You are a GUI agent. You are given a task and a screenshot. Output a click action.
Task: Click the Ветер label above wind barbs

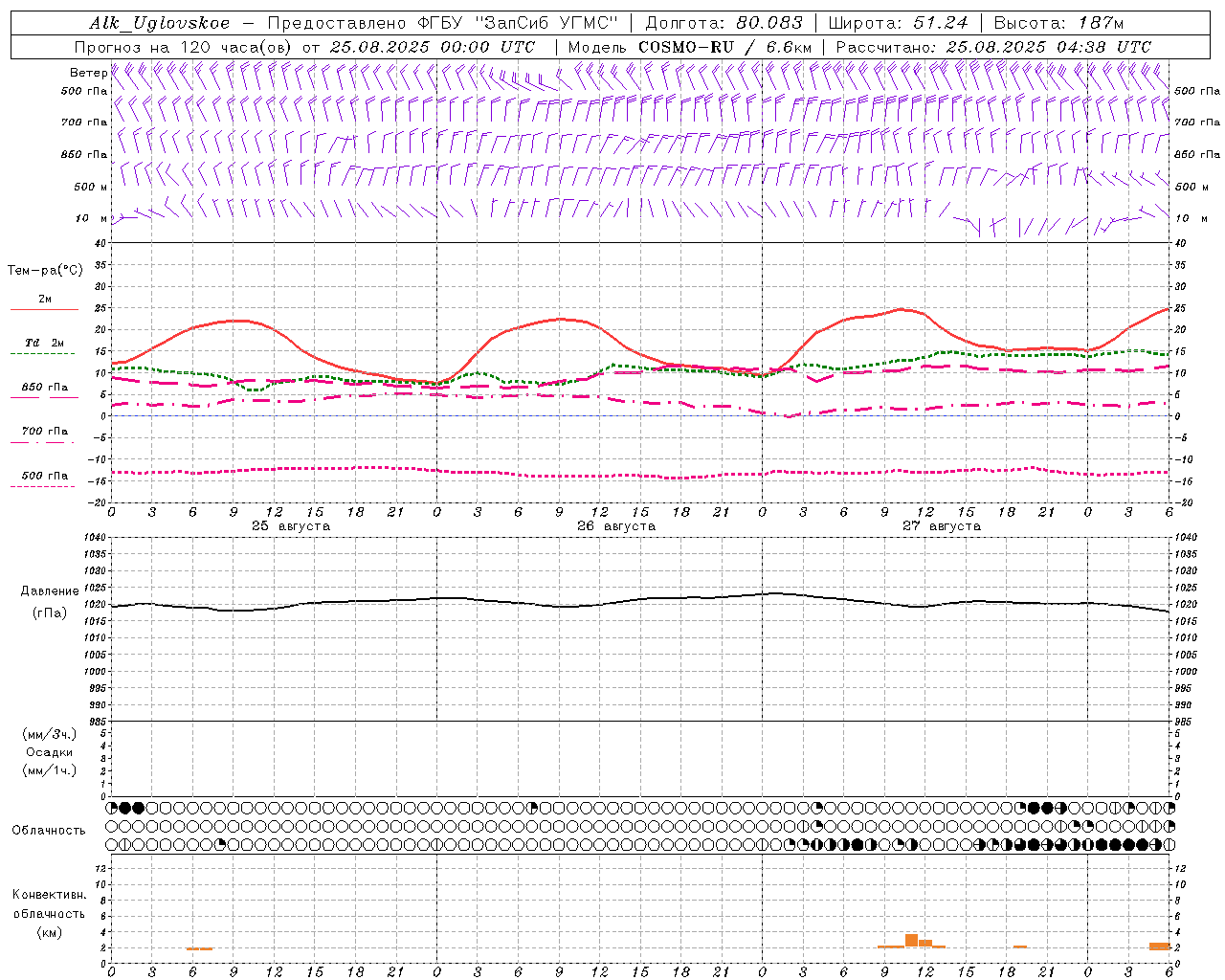[88, 73]
